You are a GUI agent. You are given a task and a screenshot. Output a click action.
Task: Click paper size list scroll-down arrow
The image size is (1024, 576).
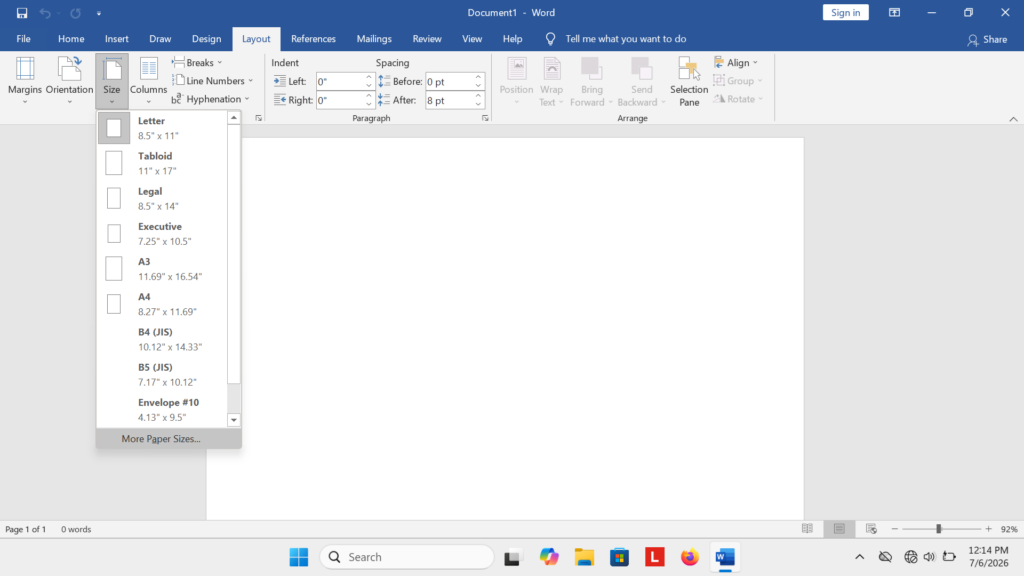pyautogui.click(x=234, y=420)
